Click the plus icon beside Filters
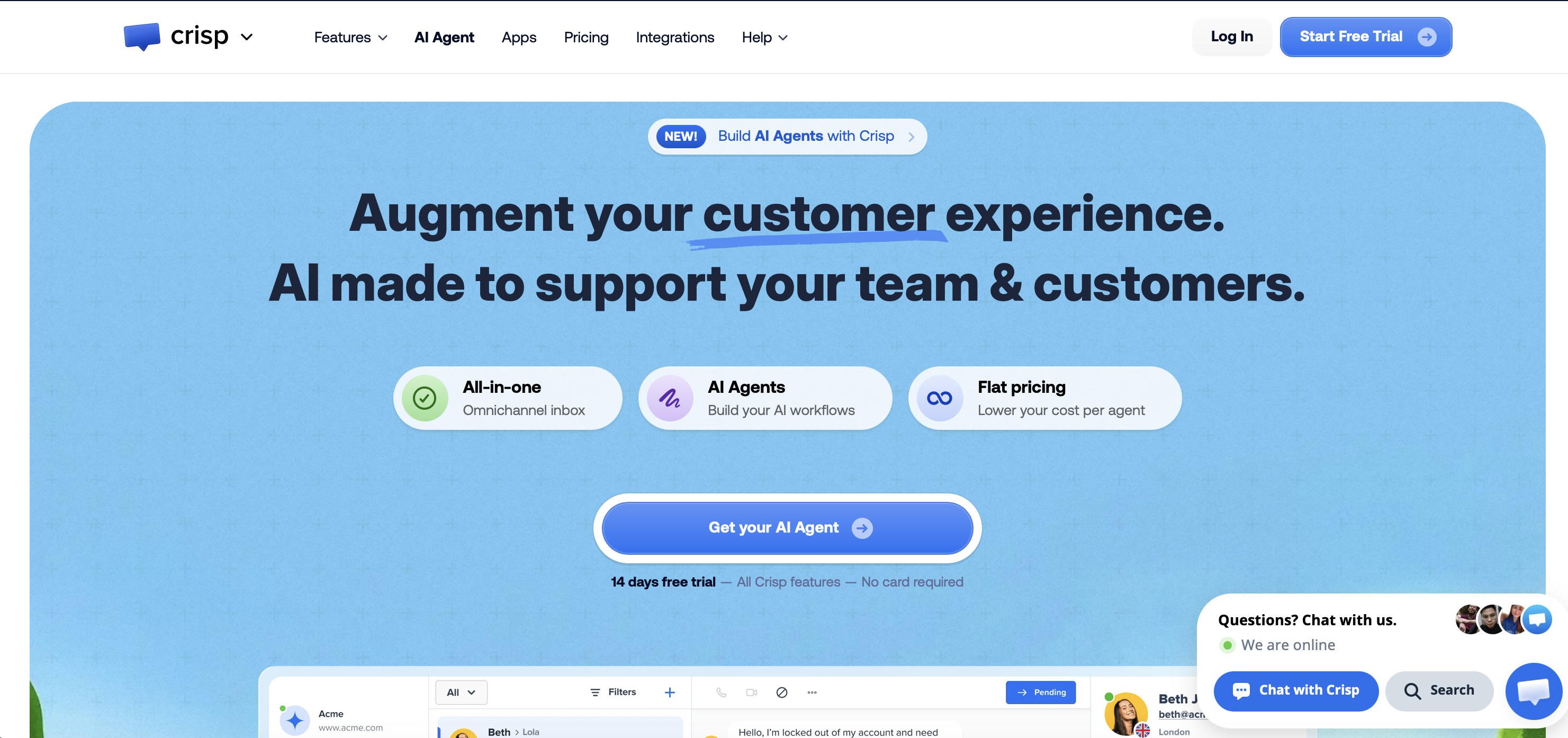1568x738 pixels. (670, 692)
